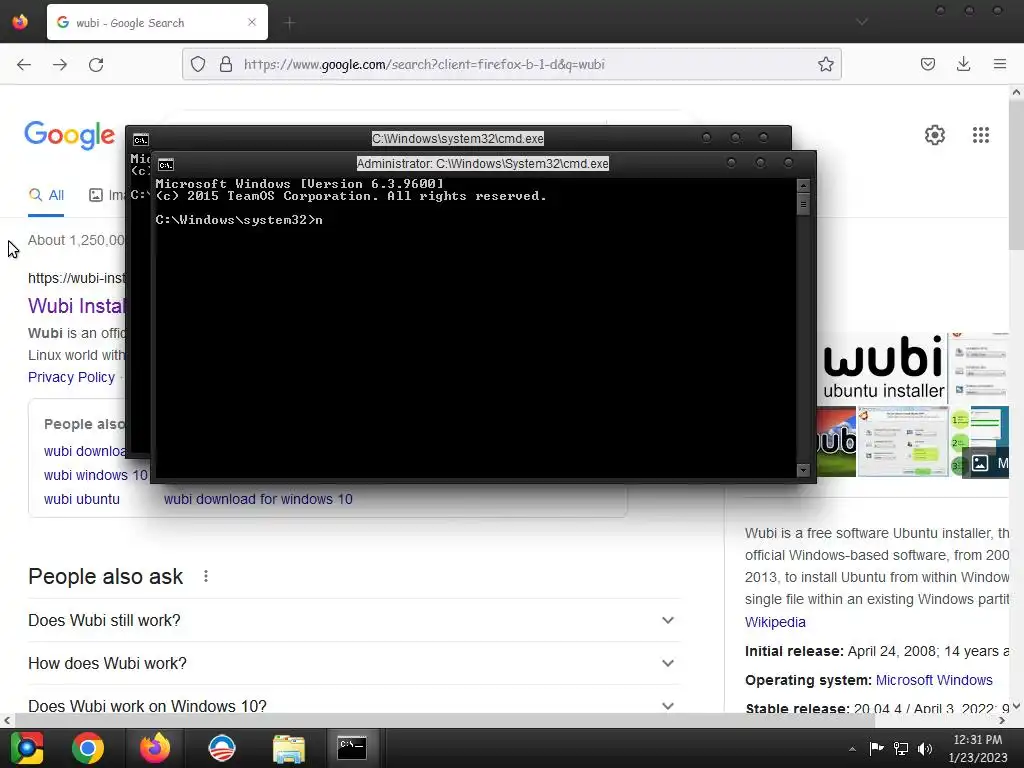Open Google apps grid
The width and height of the screenshot is (1024, 768).
(x=981, y=135)
